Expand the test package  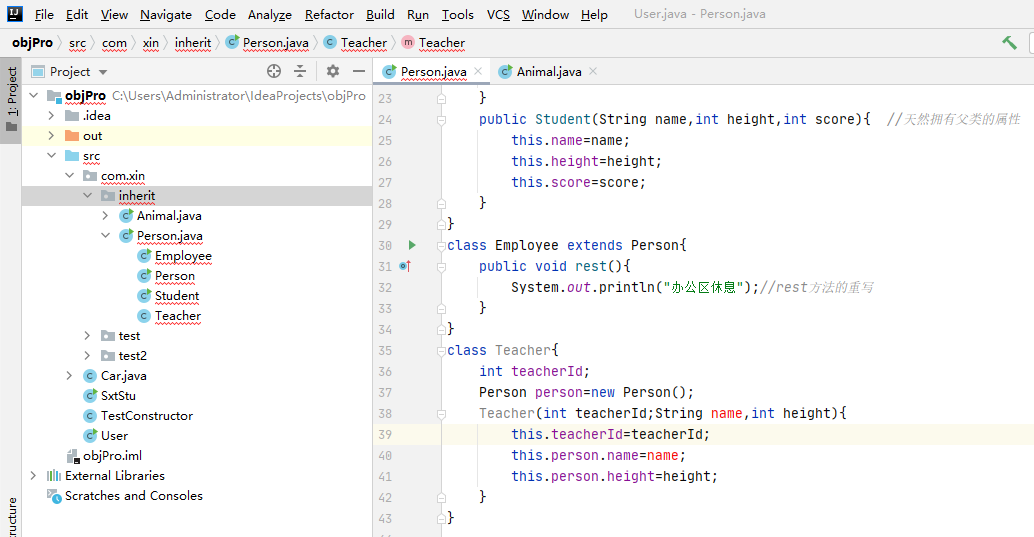pos(87,336)
